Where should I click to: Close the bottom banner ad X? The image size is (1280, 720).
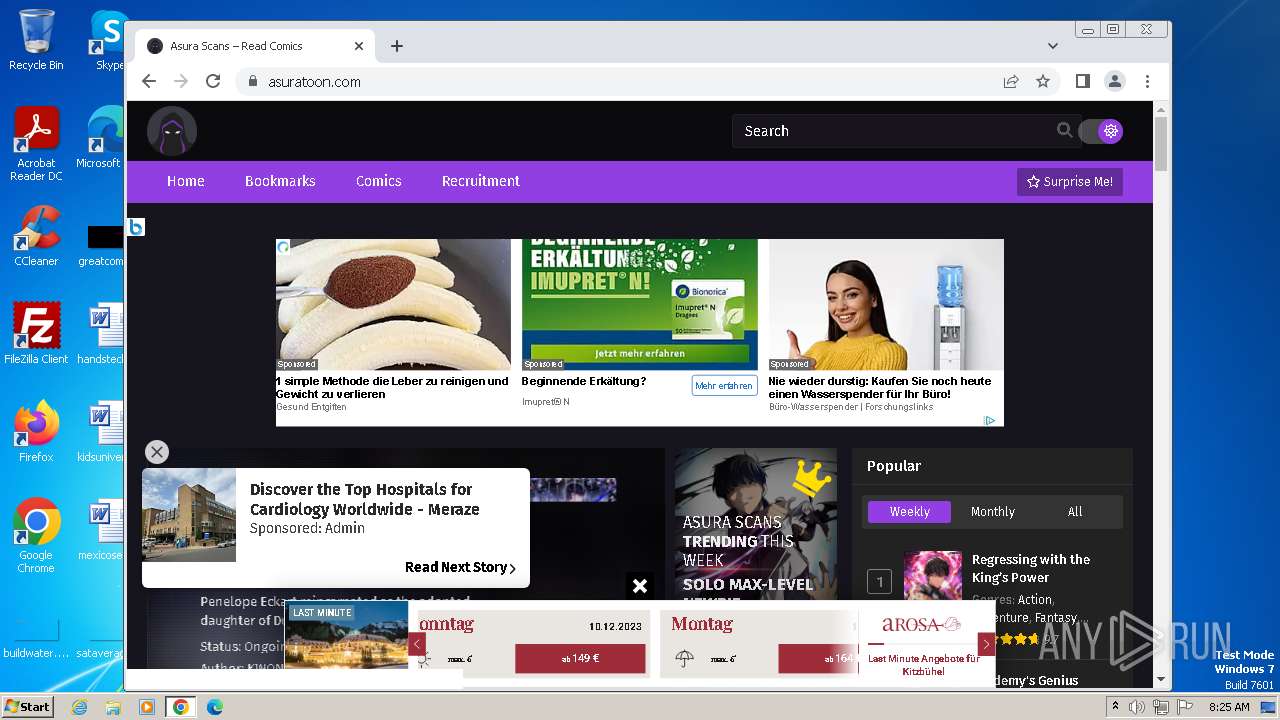(x=640, y=586)
